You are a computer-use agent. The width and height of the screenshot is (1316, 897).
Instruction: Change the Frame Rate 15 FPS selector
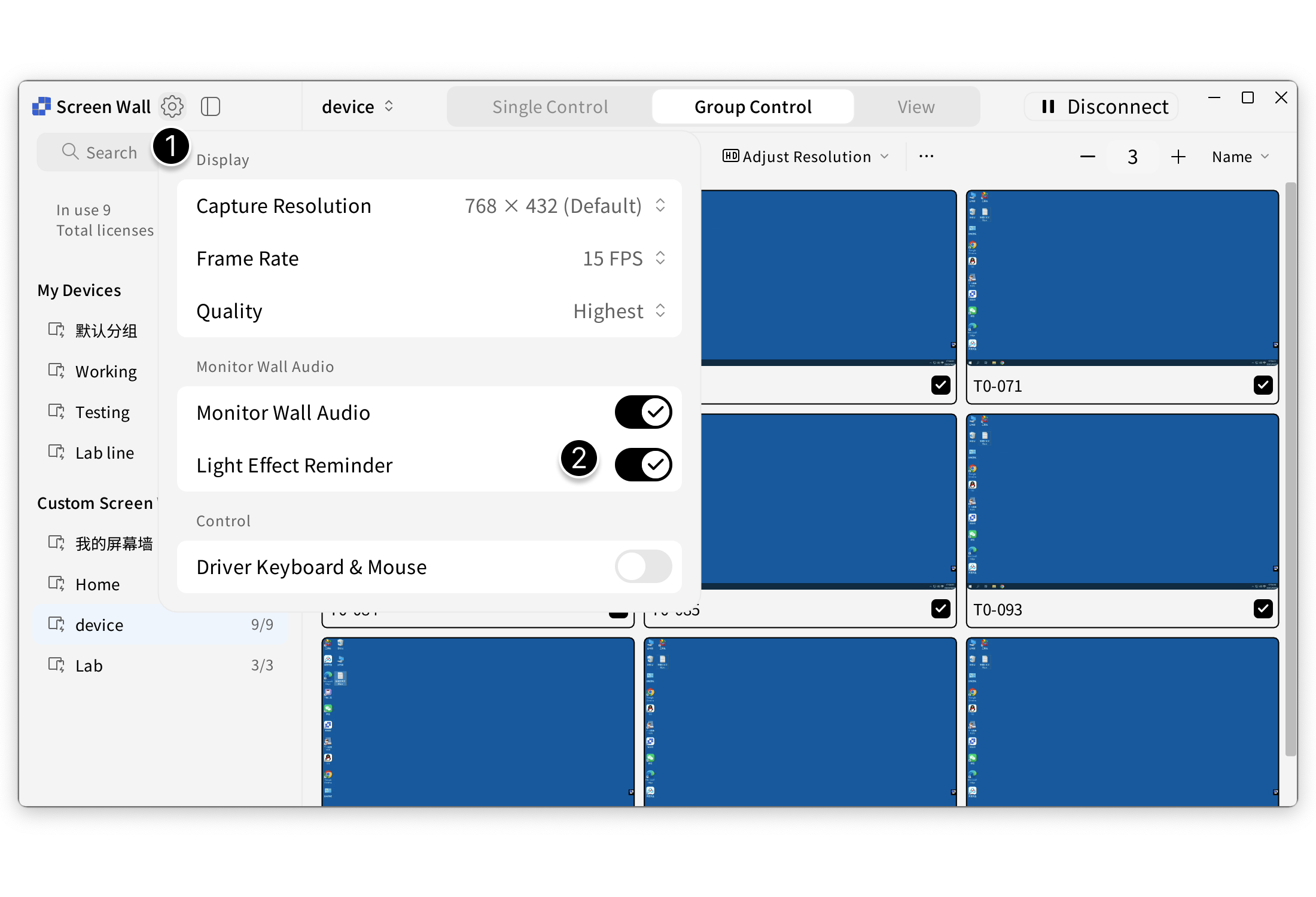[623, 258]
